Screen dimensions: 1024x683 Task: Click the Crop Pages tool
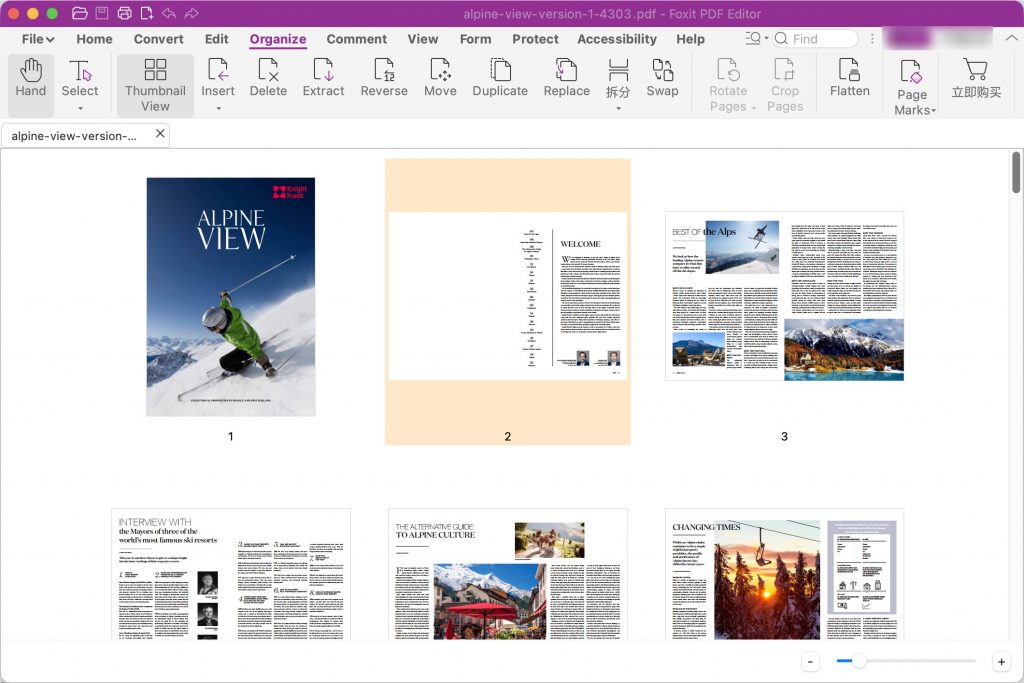tap(784, 85)
